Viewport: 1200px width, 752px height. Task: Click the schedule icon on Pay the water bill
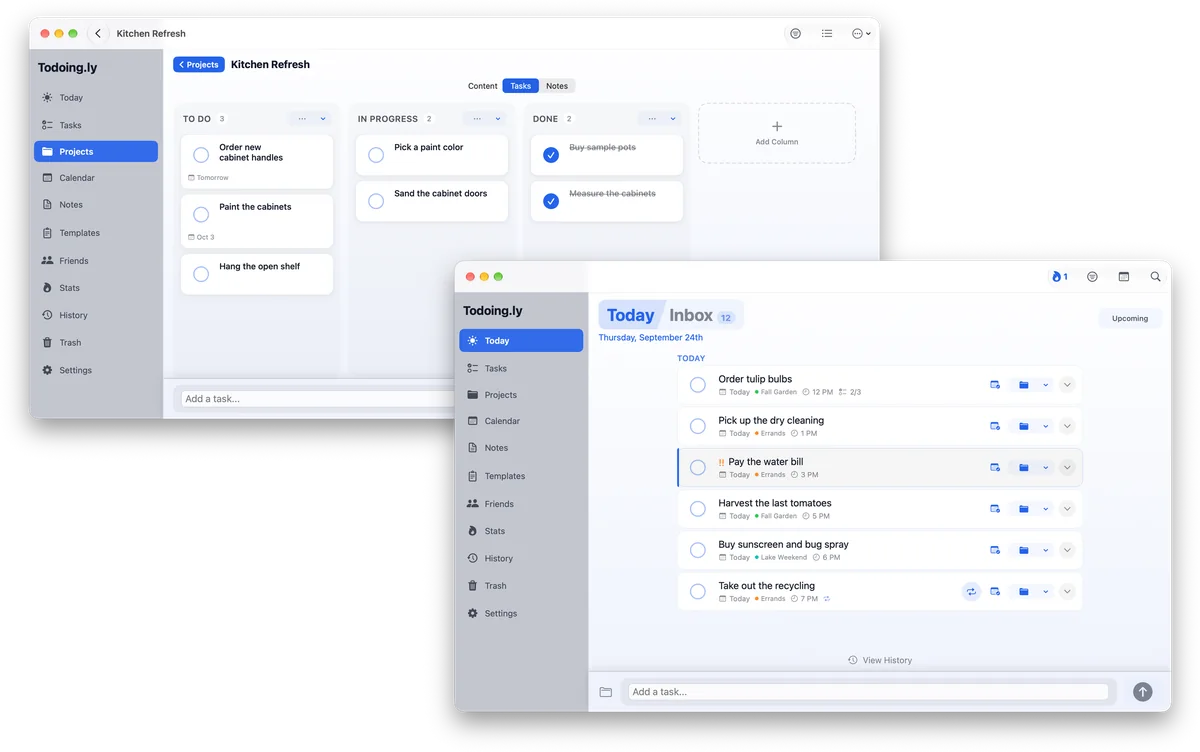coord(995,468)
